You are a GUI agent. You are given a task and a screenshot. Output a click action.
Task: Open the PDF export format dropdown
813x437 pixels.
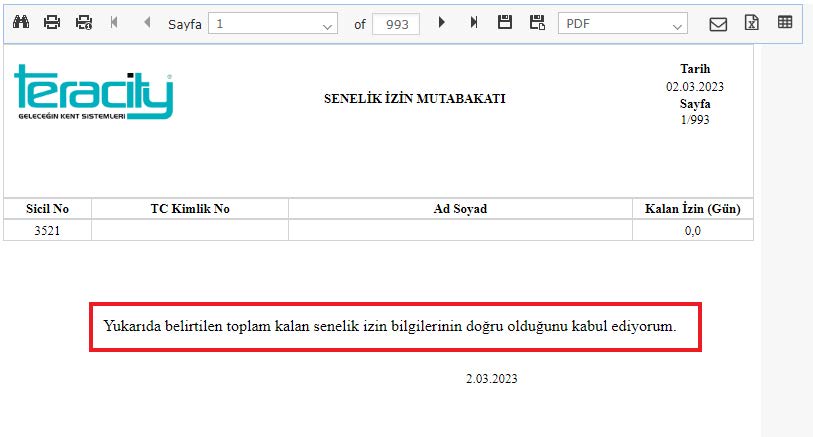[623, 24]
